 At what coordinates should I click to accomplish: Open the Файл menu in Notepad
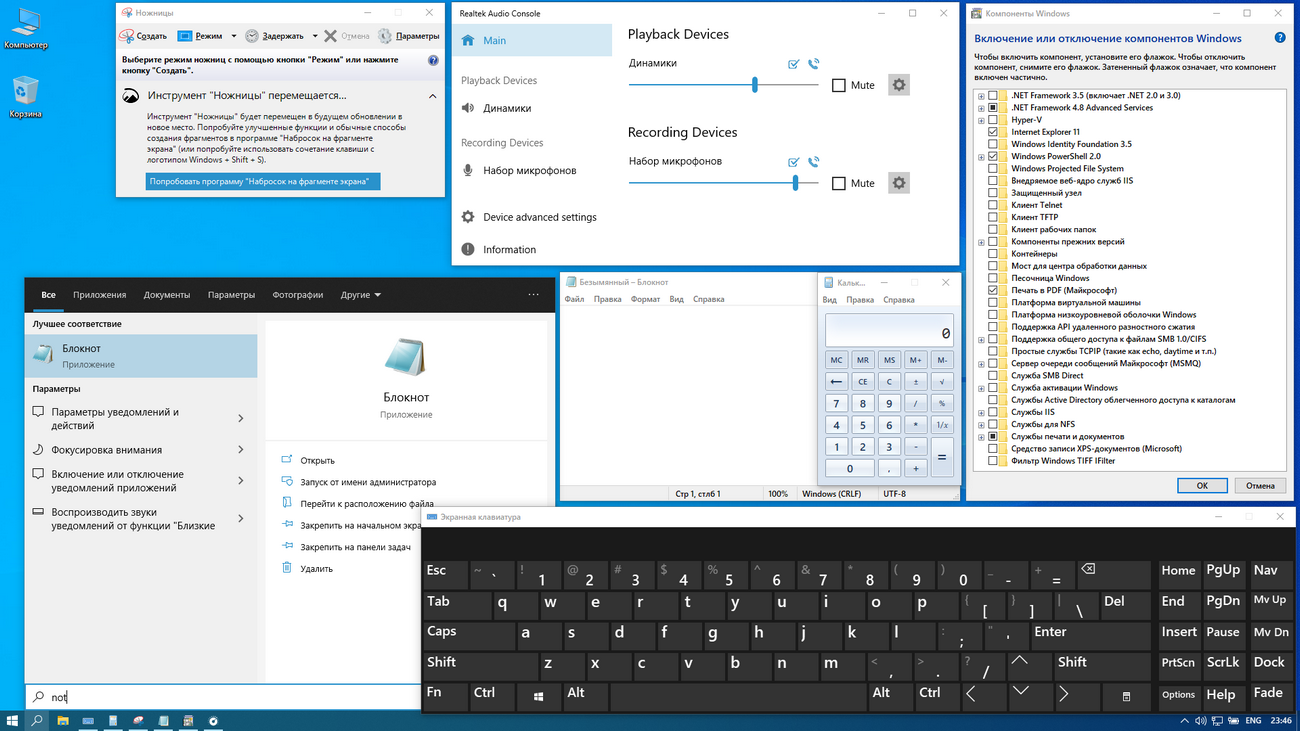tap(574, 299)
